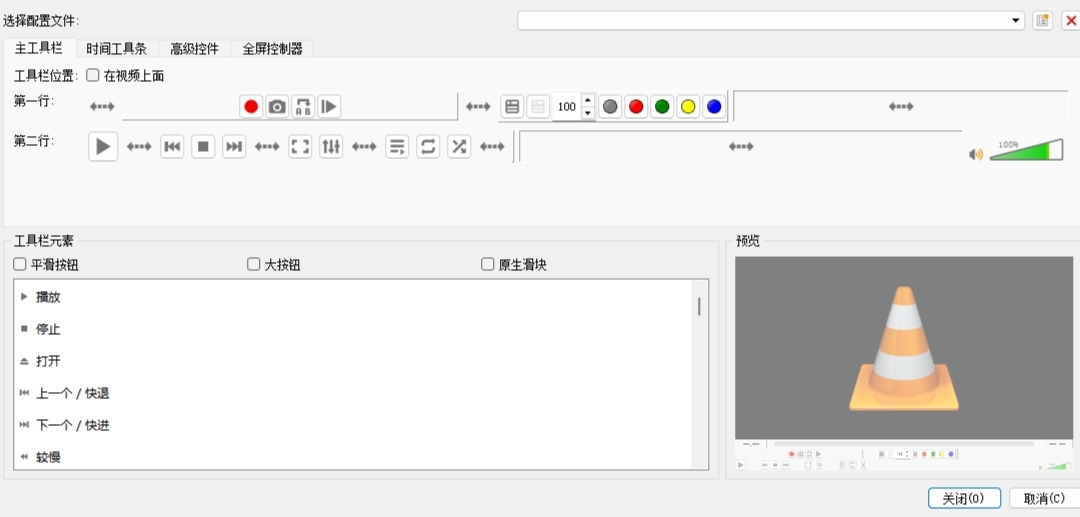
Task: Enable the 平滑按钮 checkbox
Action: (19, 264)
